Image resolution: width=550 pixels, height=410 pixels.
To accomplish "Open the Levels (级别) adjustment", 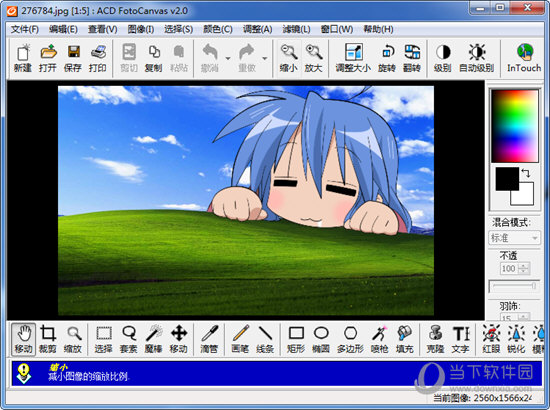I will (443, 58).
